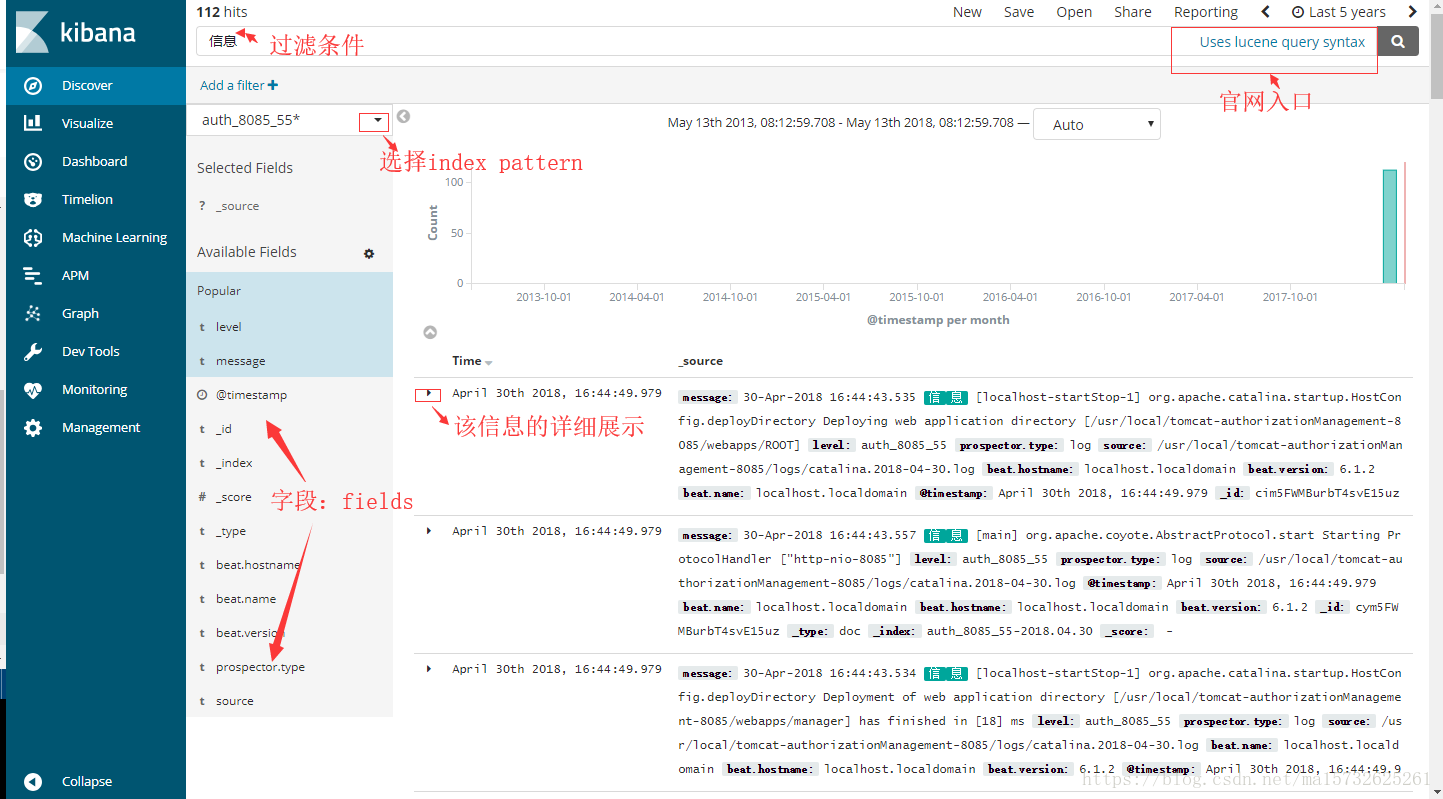
Task: Start a New search
Action: click(966, 12)
